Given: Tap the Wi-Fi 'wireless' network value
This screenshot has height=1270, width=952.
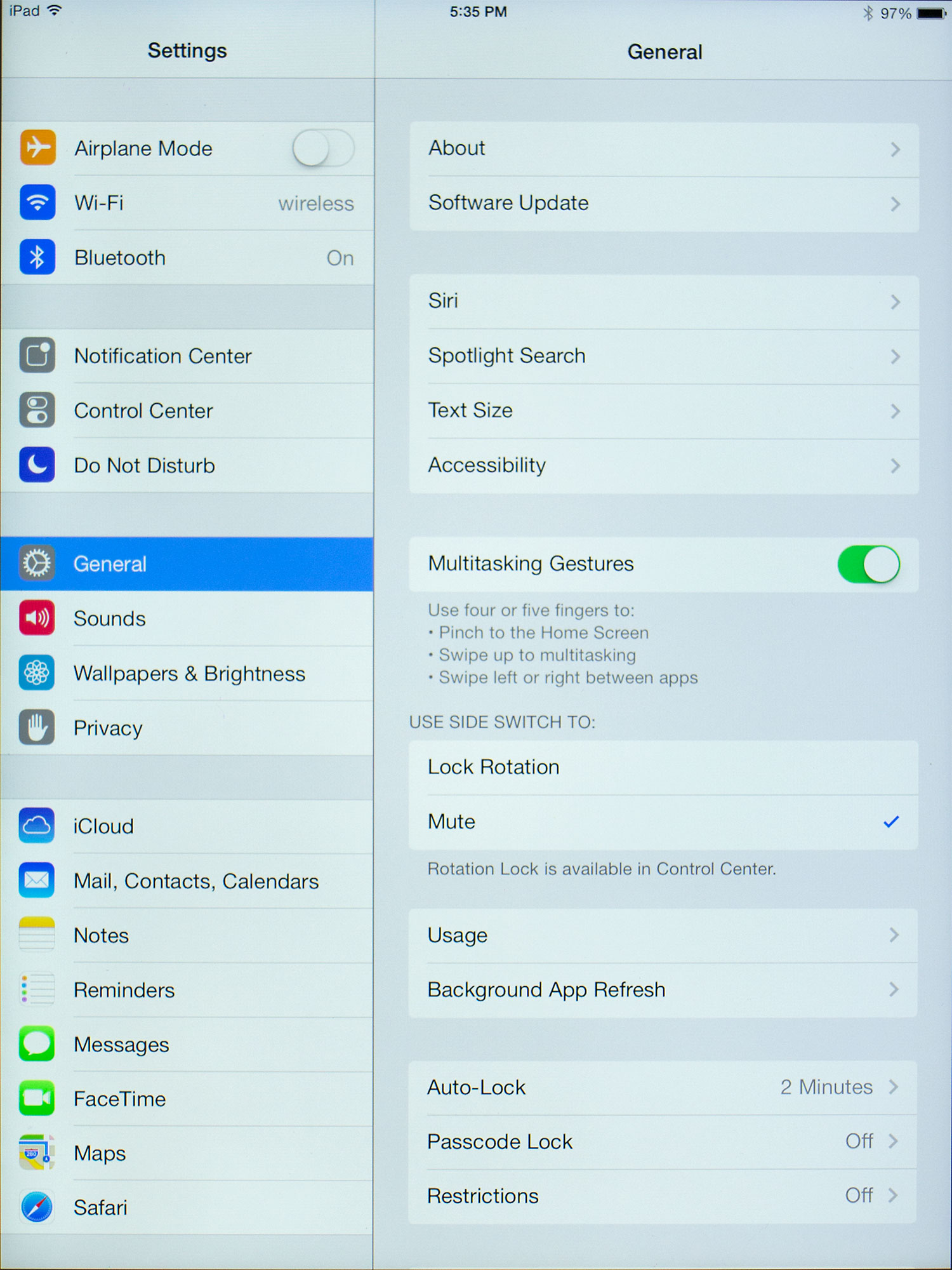Looking at the screenshot, I should pyautogui.click(x=316, y=203).
